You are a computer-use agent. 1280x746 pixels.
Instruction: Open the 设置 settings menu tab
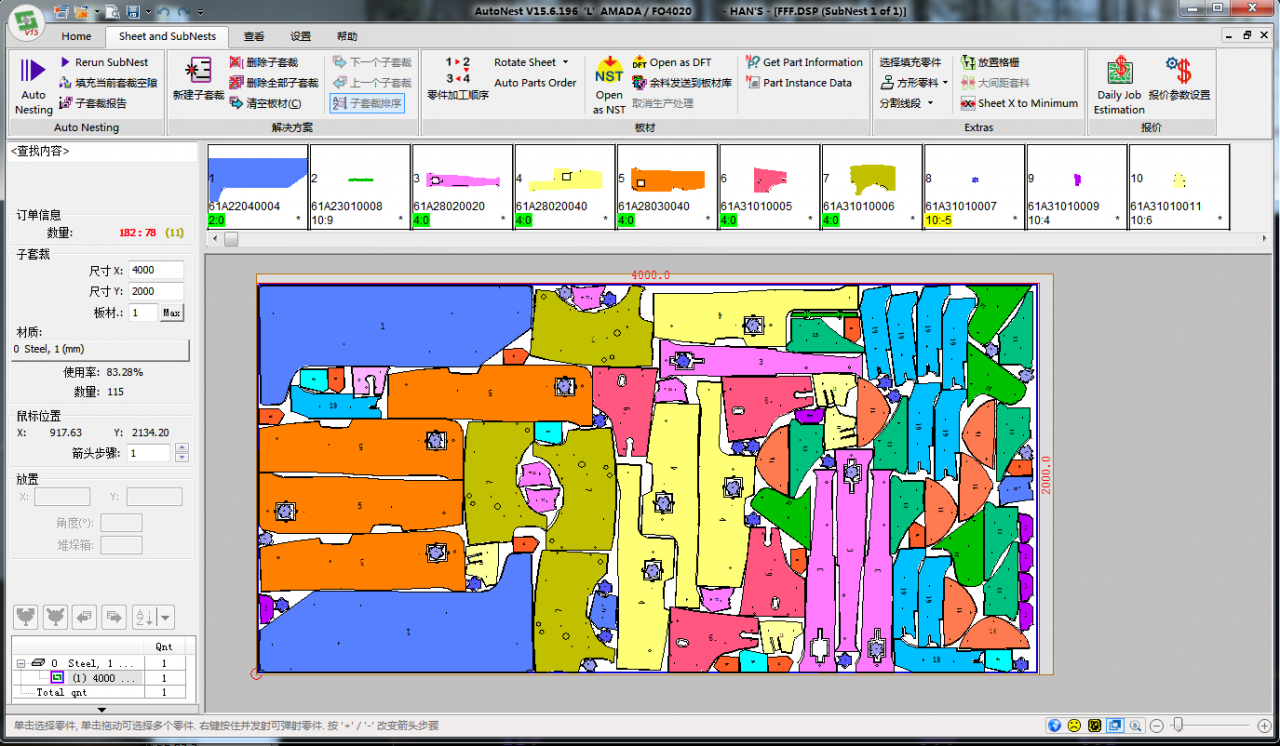pyautogui.click(x=300, y=36)
